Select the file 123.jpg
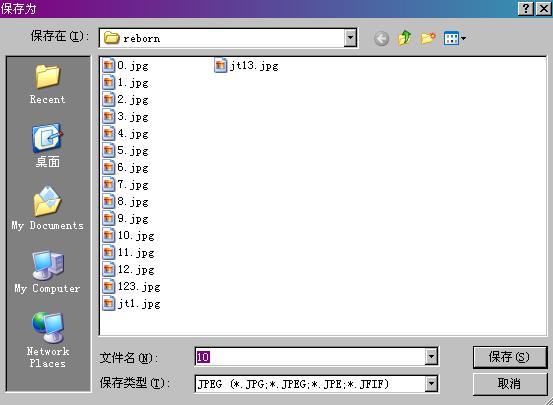This screenshot has height=405, width=553. (131, 286)
